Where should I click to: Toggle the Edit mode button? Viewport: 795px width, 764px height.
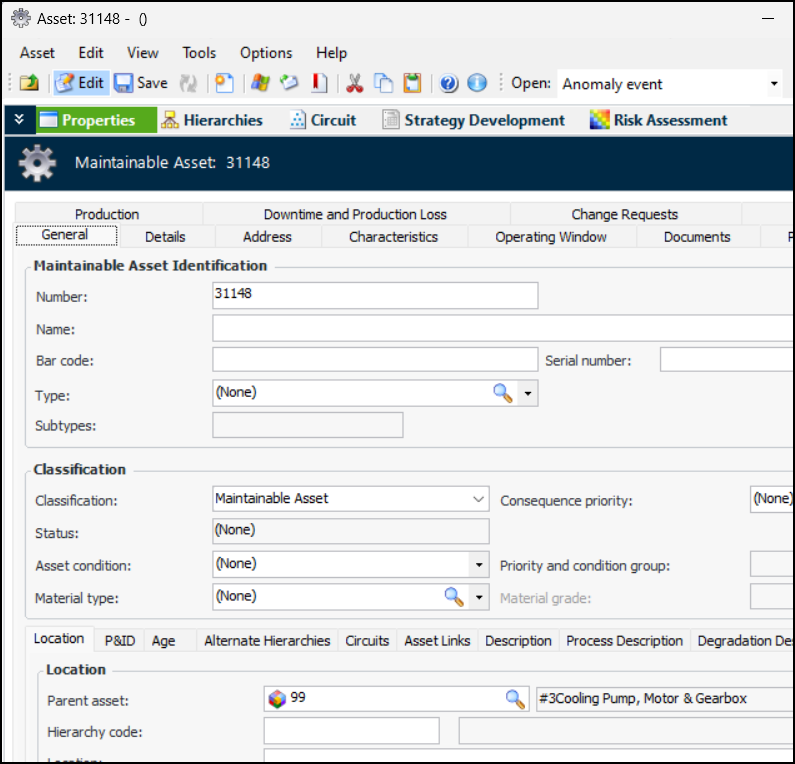click(x=80, y=84)
